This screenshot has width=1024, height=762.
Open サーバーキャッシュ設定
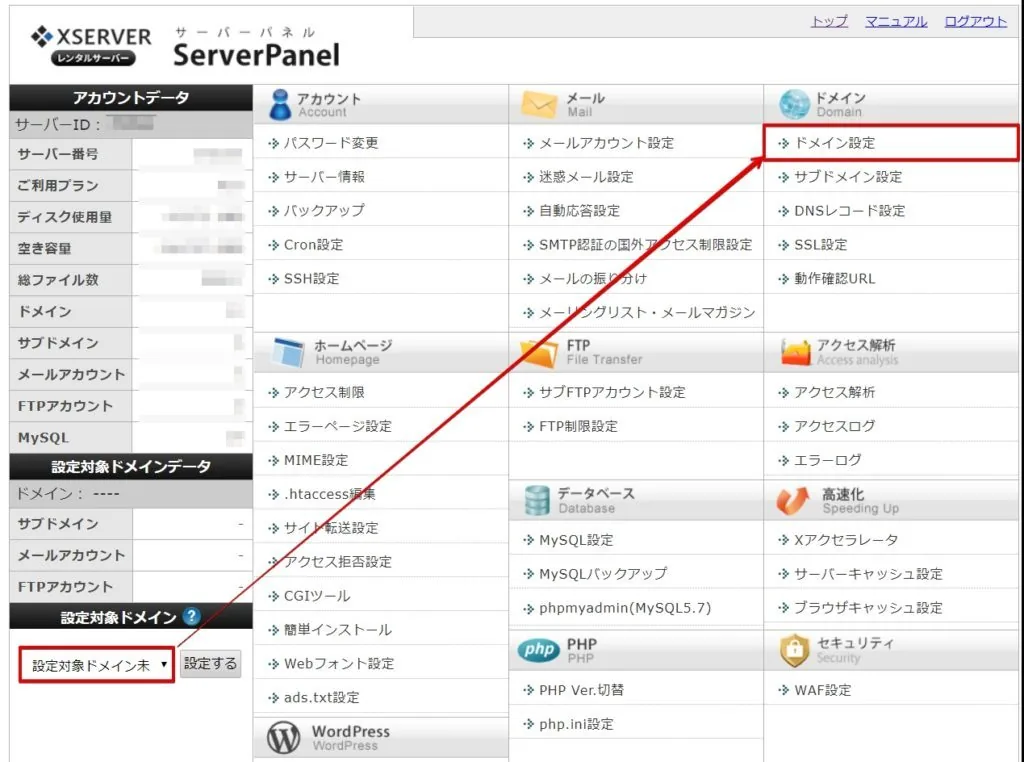pos(868,574)
